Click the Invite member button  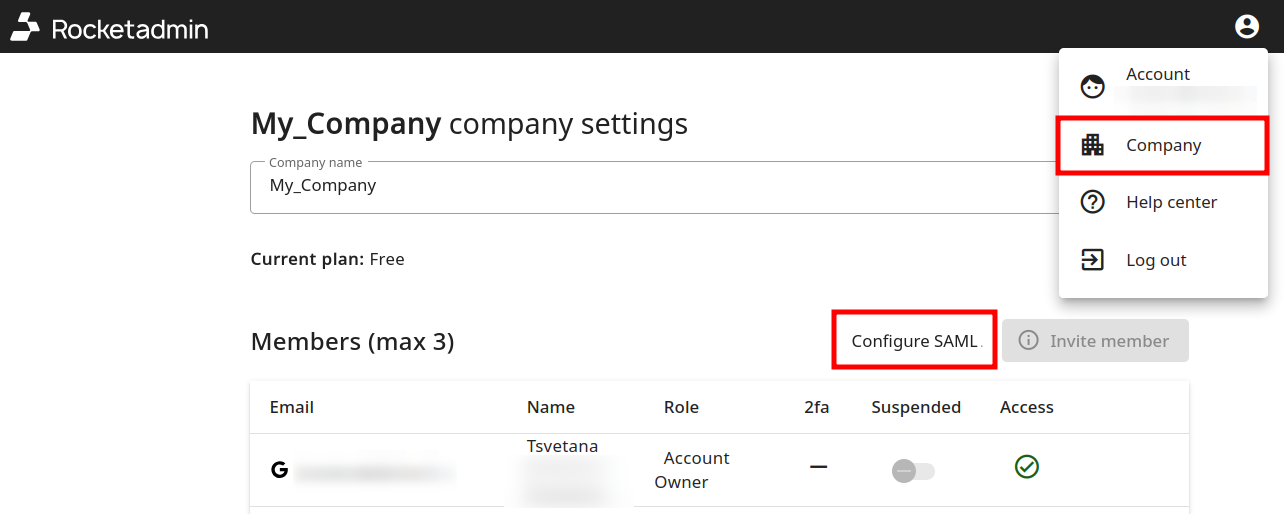click(x=1095, y=341)
